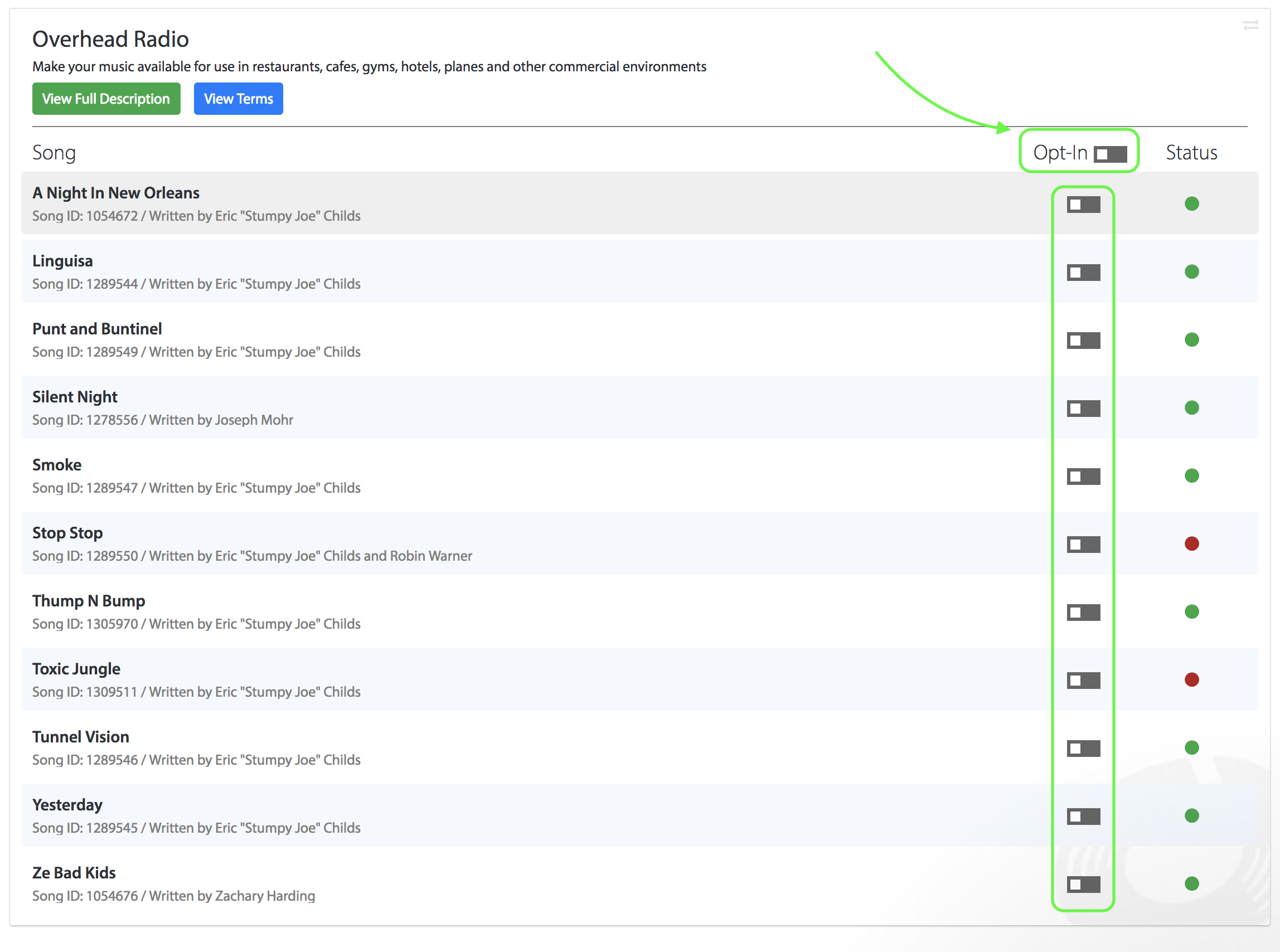
Task: Select the Silent Night song title
Action: coord(75,397)
